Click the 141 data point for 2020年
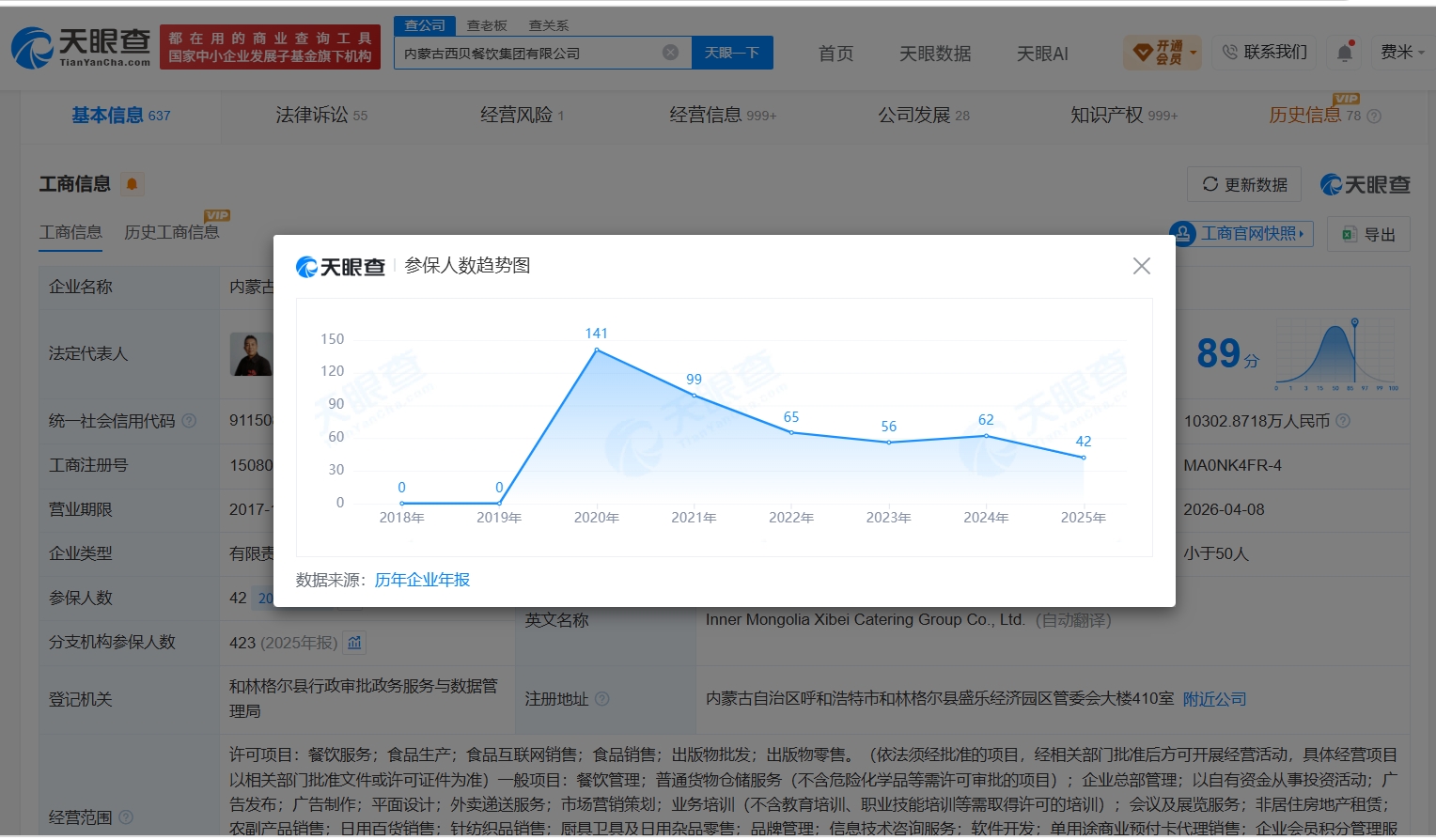The image size is (1436, 840). point(597,350)
